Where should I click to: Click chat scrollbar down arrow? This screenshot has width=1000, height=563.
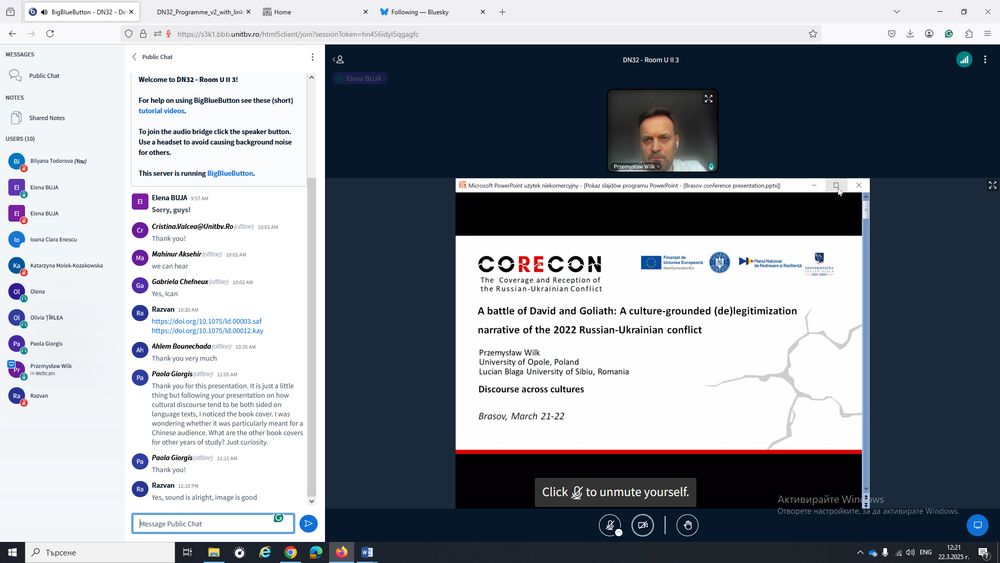pyautogui.click(x=311, y=501)
